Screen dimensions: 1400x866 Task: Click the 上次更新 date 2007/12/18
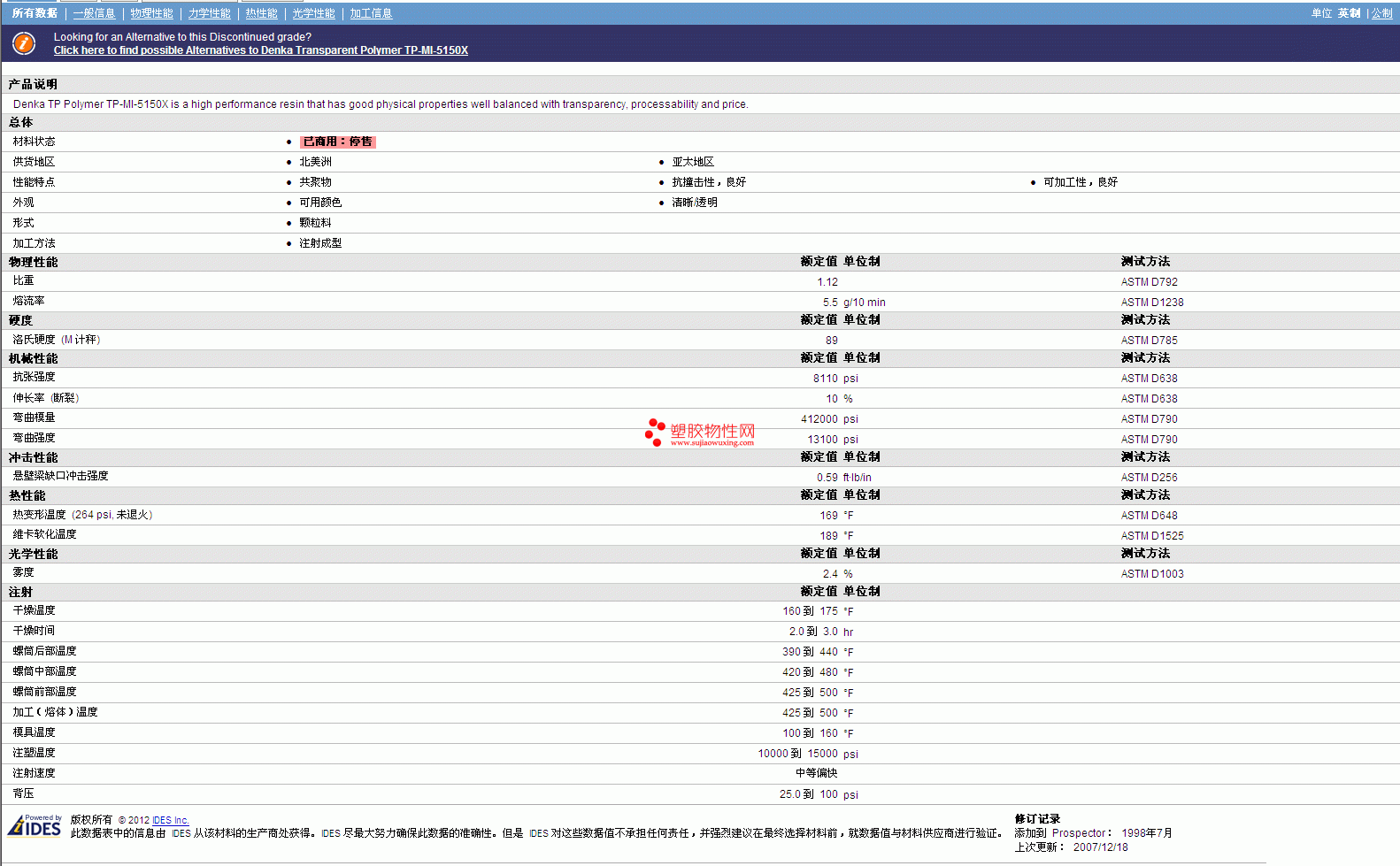1101,847
